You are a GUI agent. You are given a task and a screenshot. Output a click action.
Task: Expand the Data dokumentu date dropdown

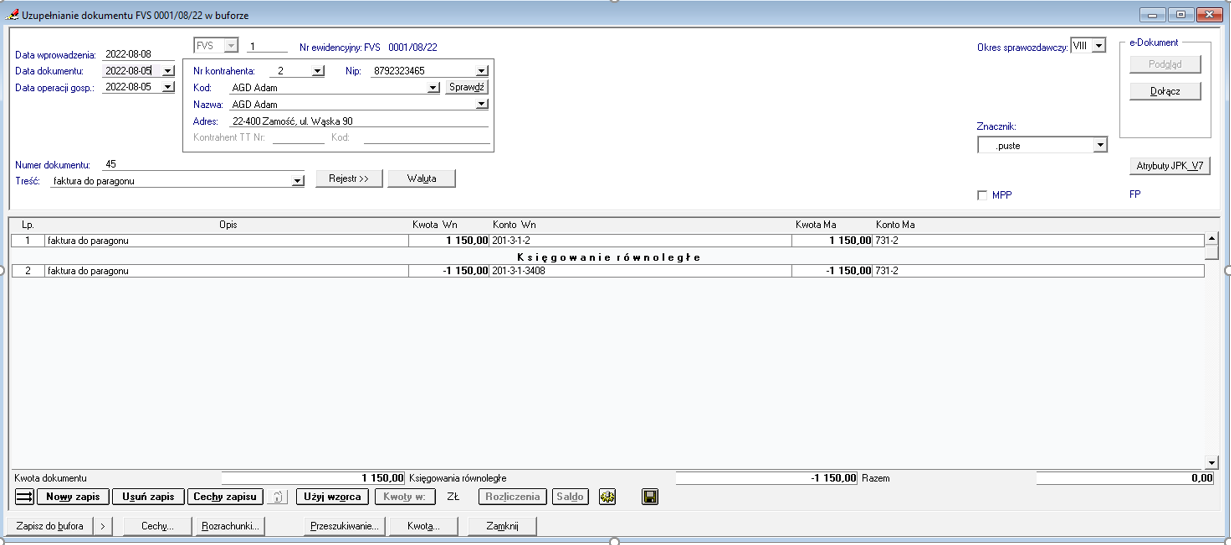[168, 71]
